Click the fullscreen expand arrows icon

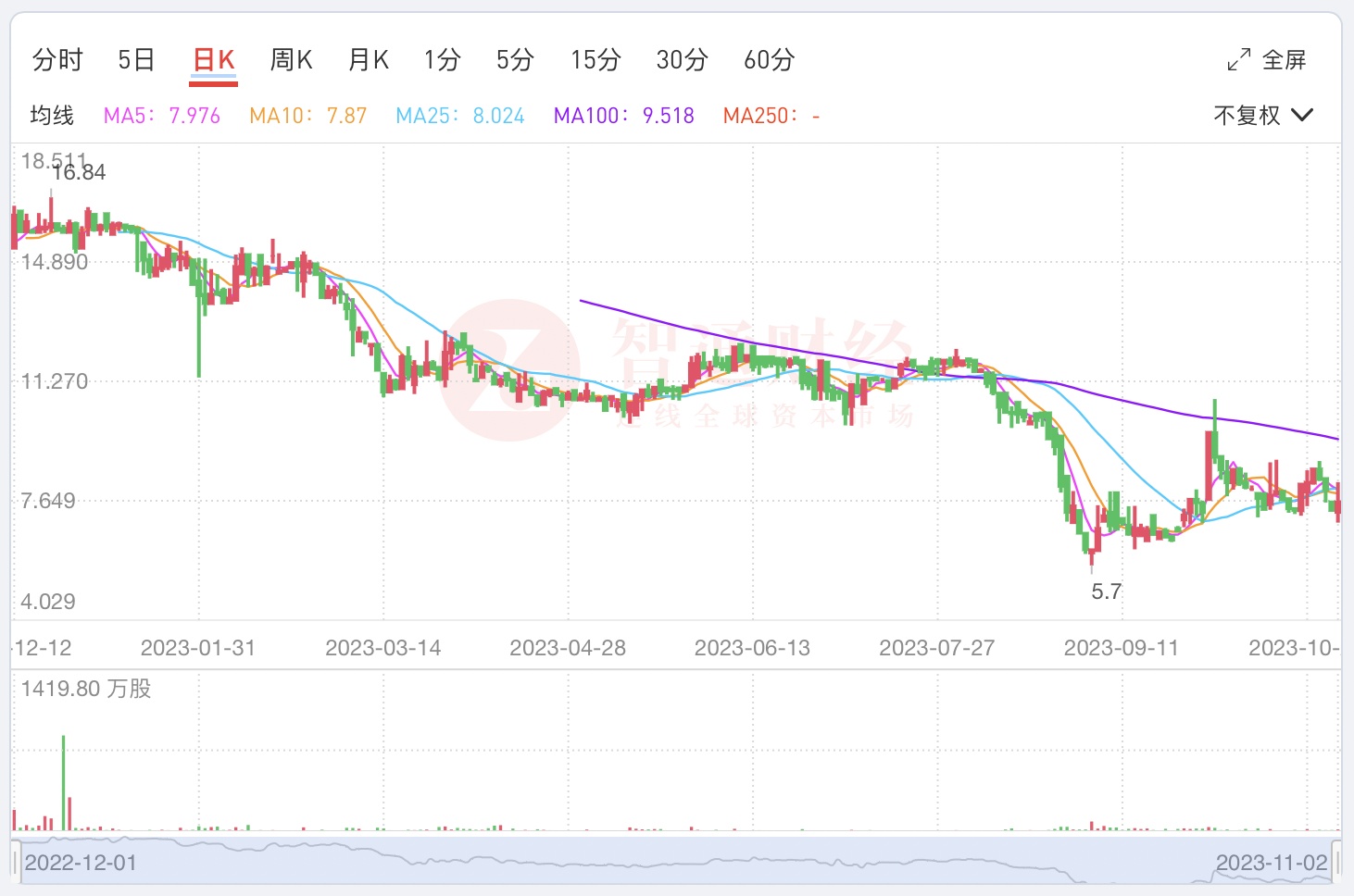[x=1238, y=60]
